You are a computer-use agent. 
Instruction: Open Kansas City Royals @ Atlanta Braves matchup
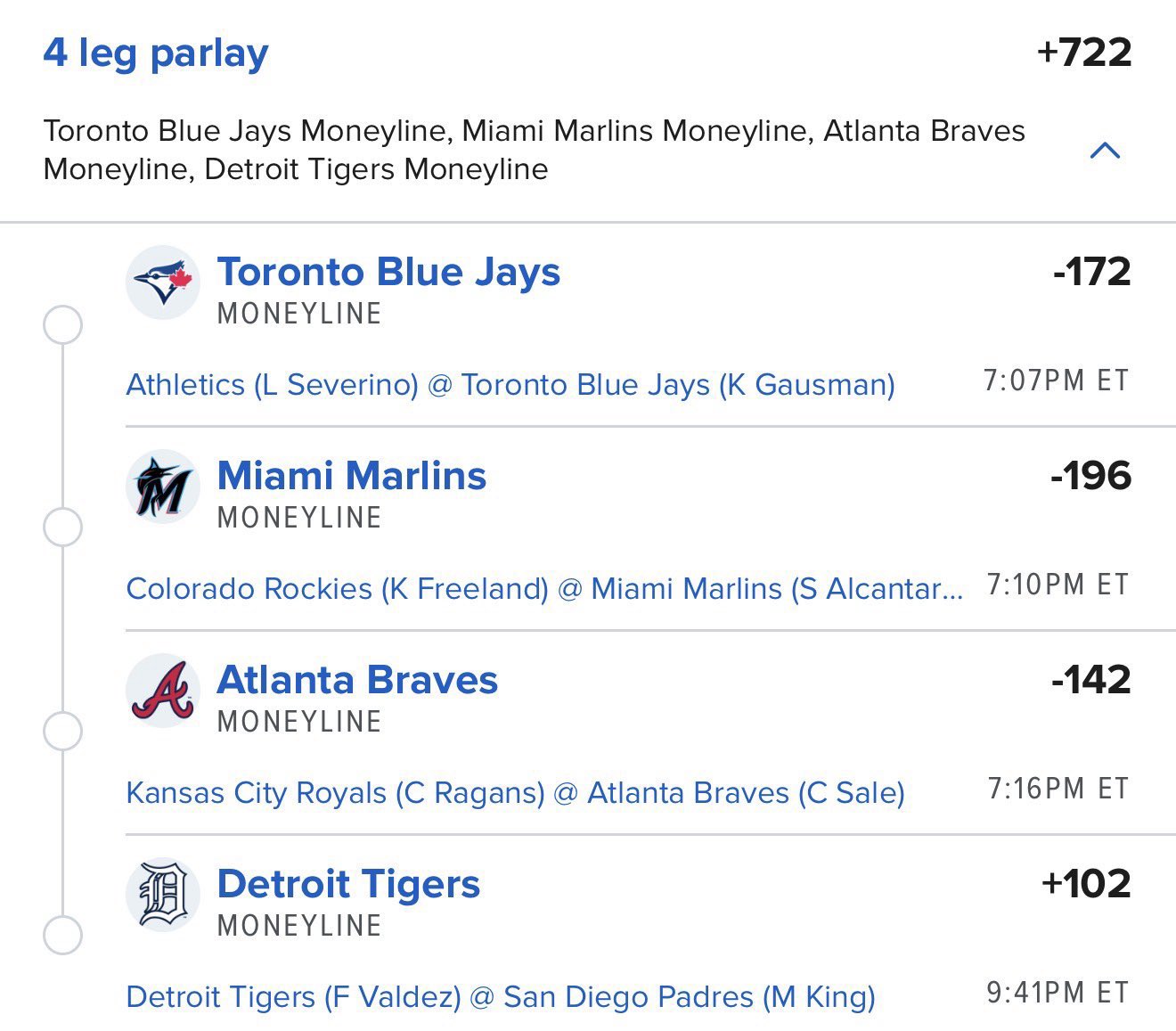[515, 793]
